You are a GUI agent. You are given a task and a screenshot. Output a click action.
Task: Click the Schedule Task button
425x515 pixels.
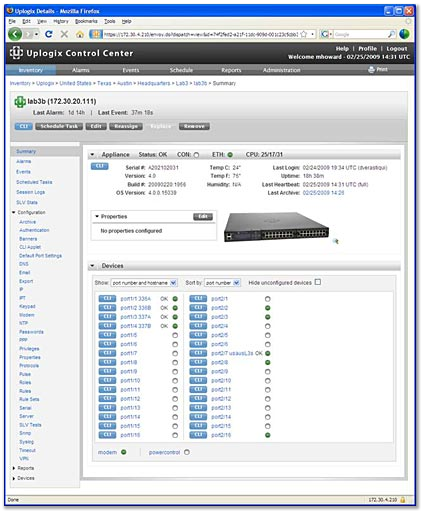click(59, 126)
